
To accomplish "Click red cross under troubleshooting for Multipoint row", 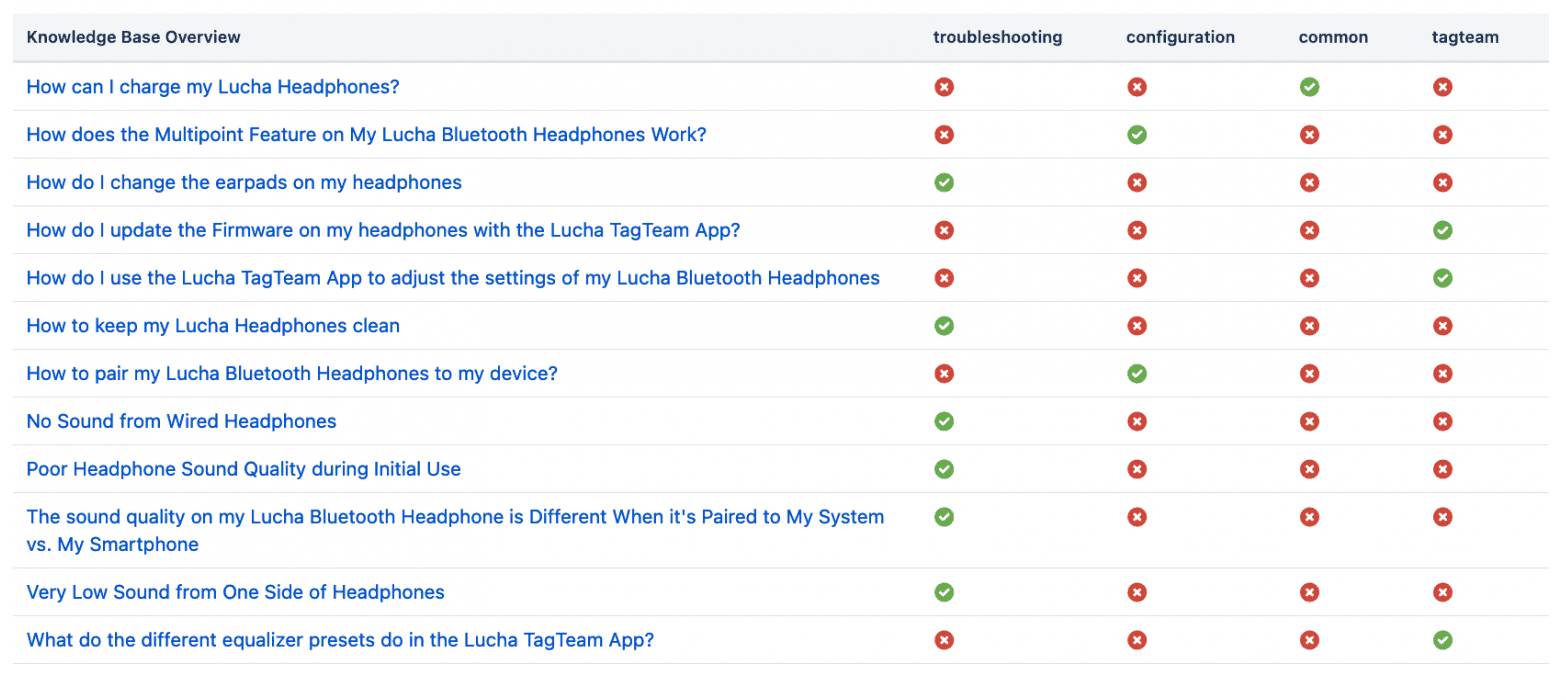I will point(944,135).
